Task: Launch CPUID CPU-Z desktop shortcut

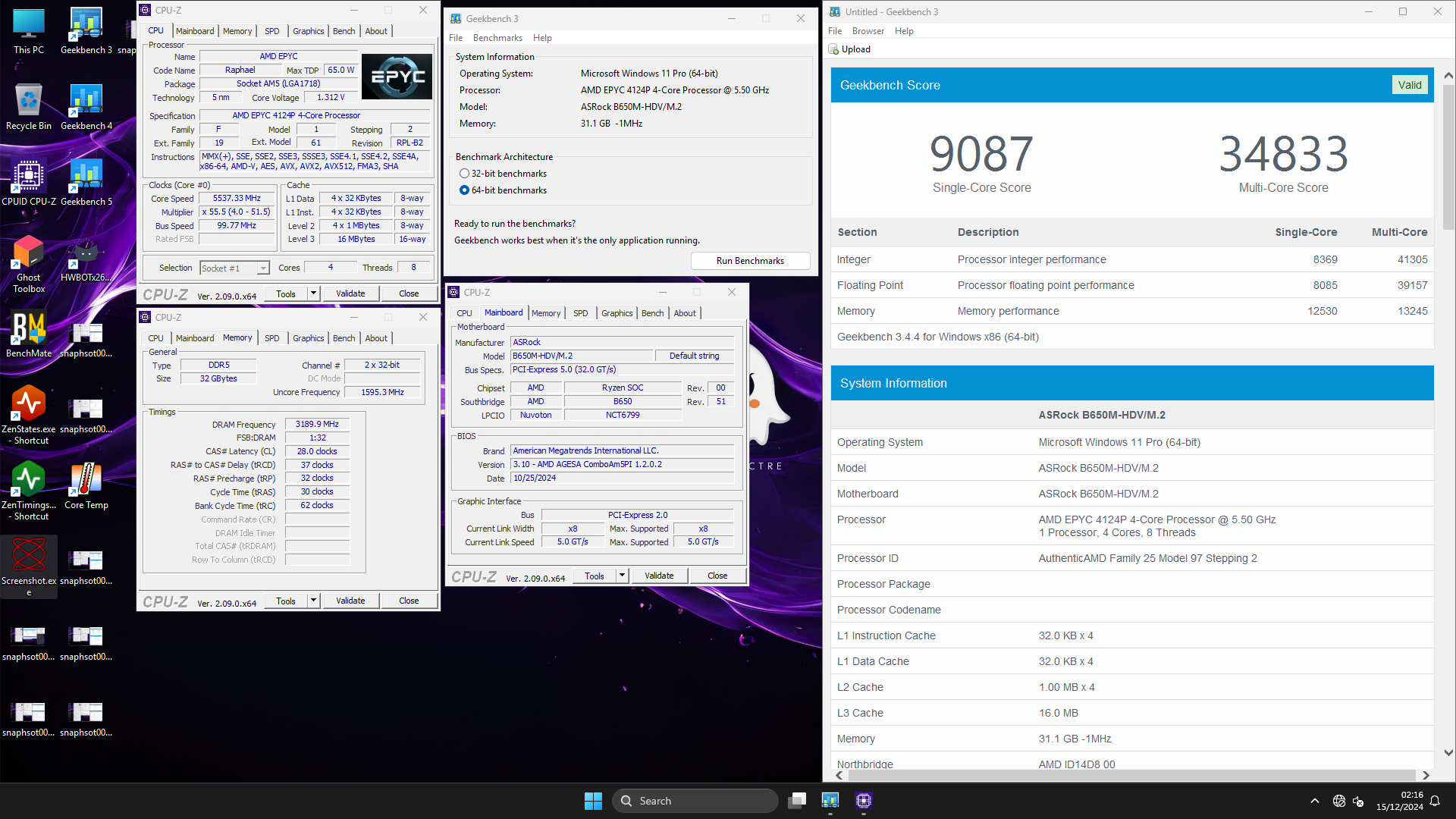Action: (x=29, y=184)
